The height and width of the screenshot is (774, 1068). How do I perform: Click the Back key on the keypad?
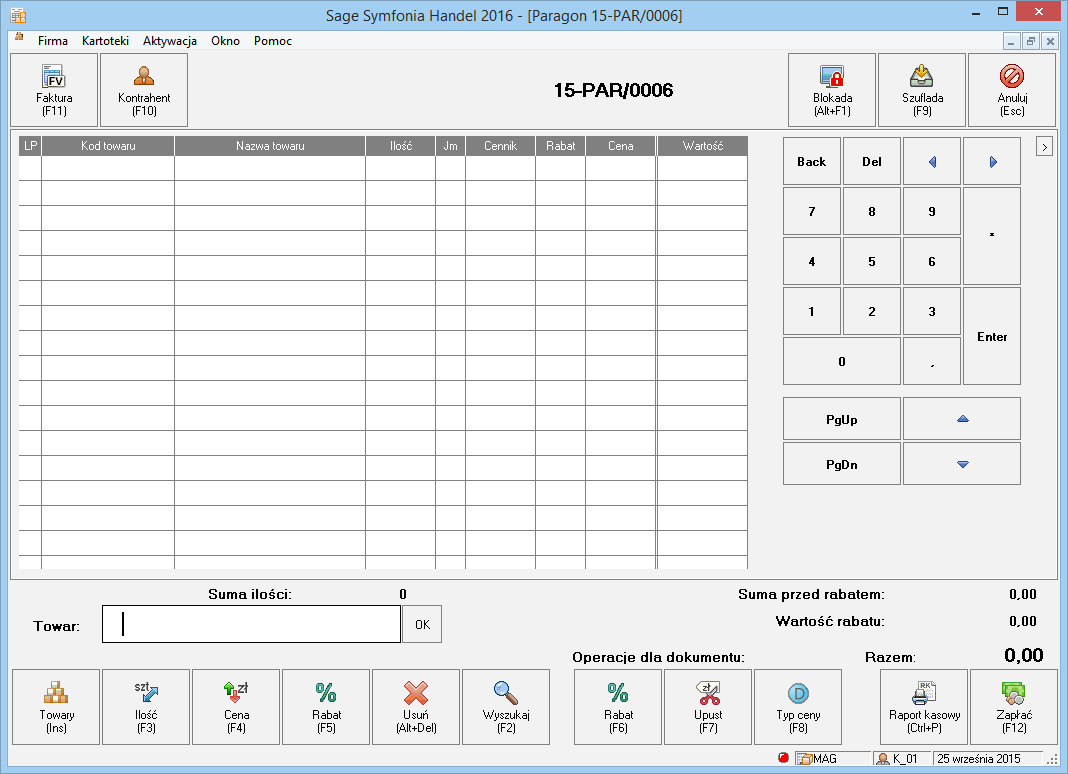[811, 161]
